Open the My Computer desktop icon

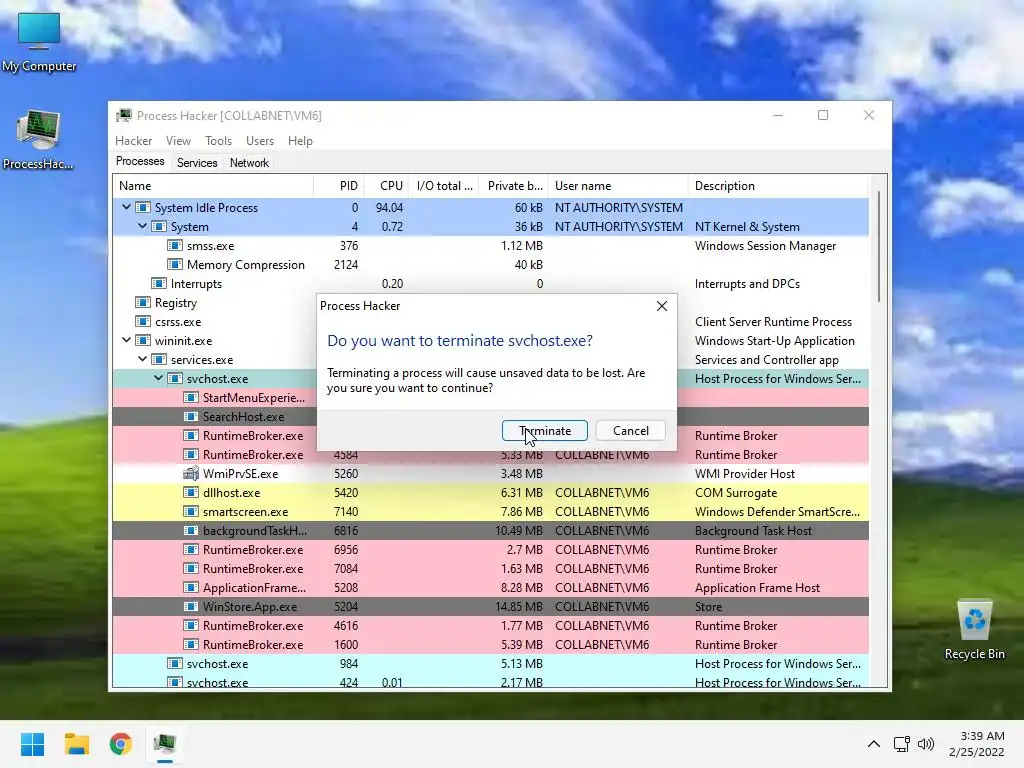39,42
